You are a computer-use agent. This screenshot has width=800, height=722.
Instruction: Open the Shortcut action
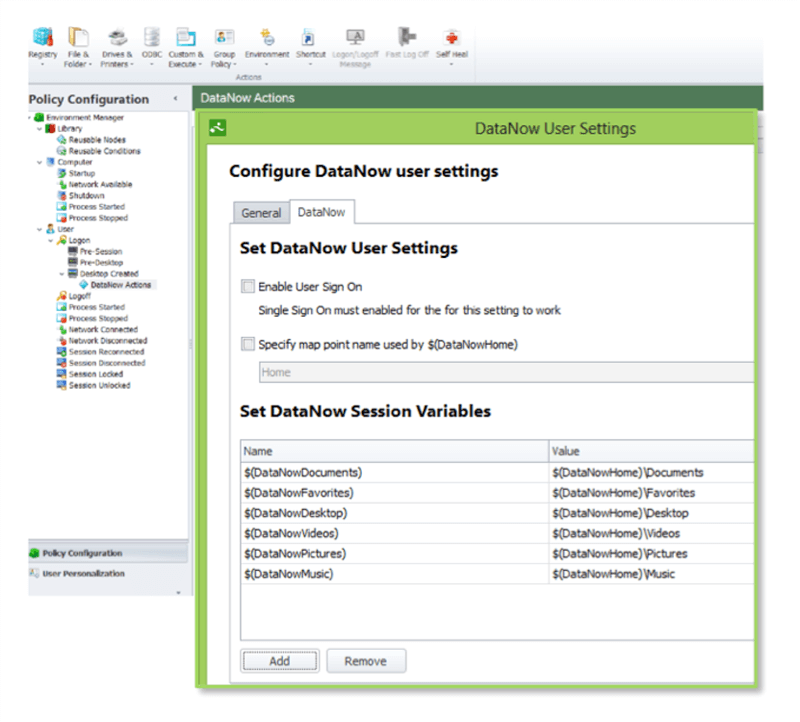point(310,47)
